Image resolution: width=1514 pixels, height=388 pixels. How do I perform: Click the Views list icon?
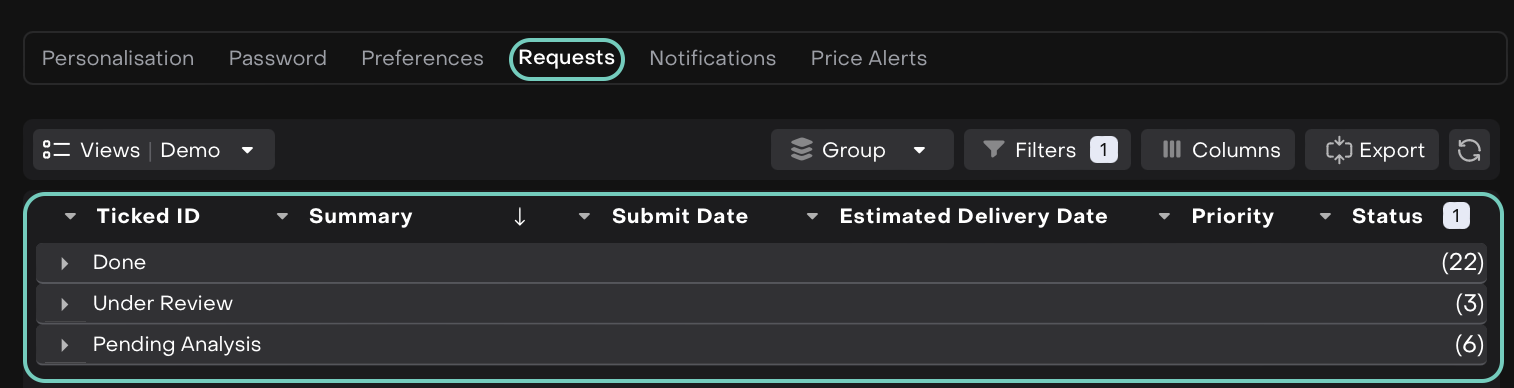pos(56,150)
